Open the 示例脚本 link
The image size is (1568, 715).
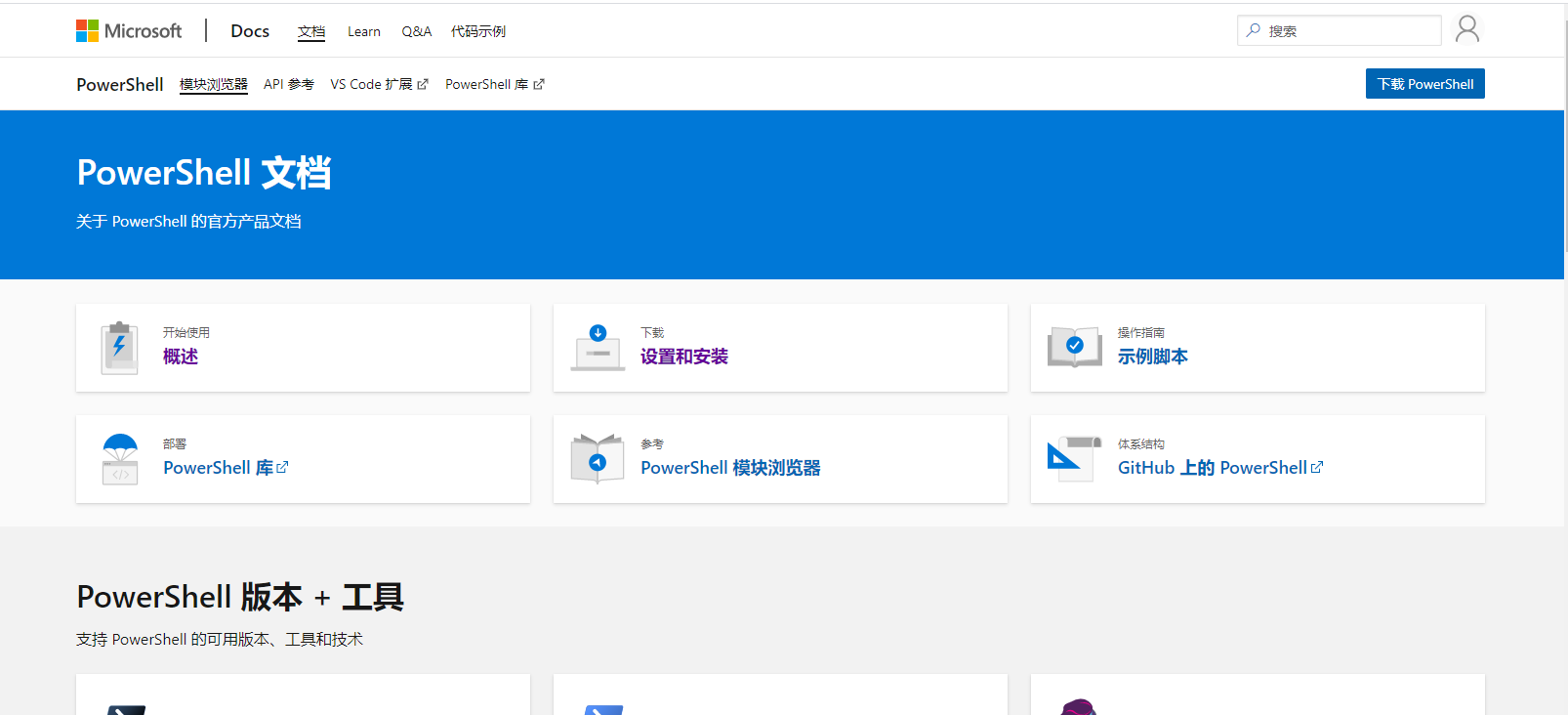[1153, 357]
